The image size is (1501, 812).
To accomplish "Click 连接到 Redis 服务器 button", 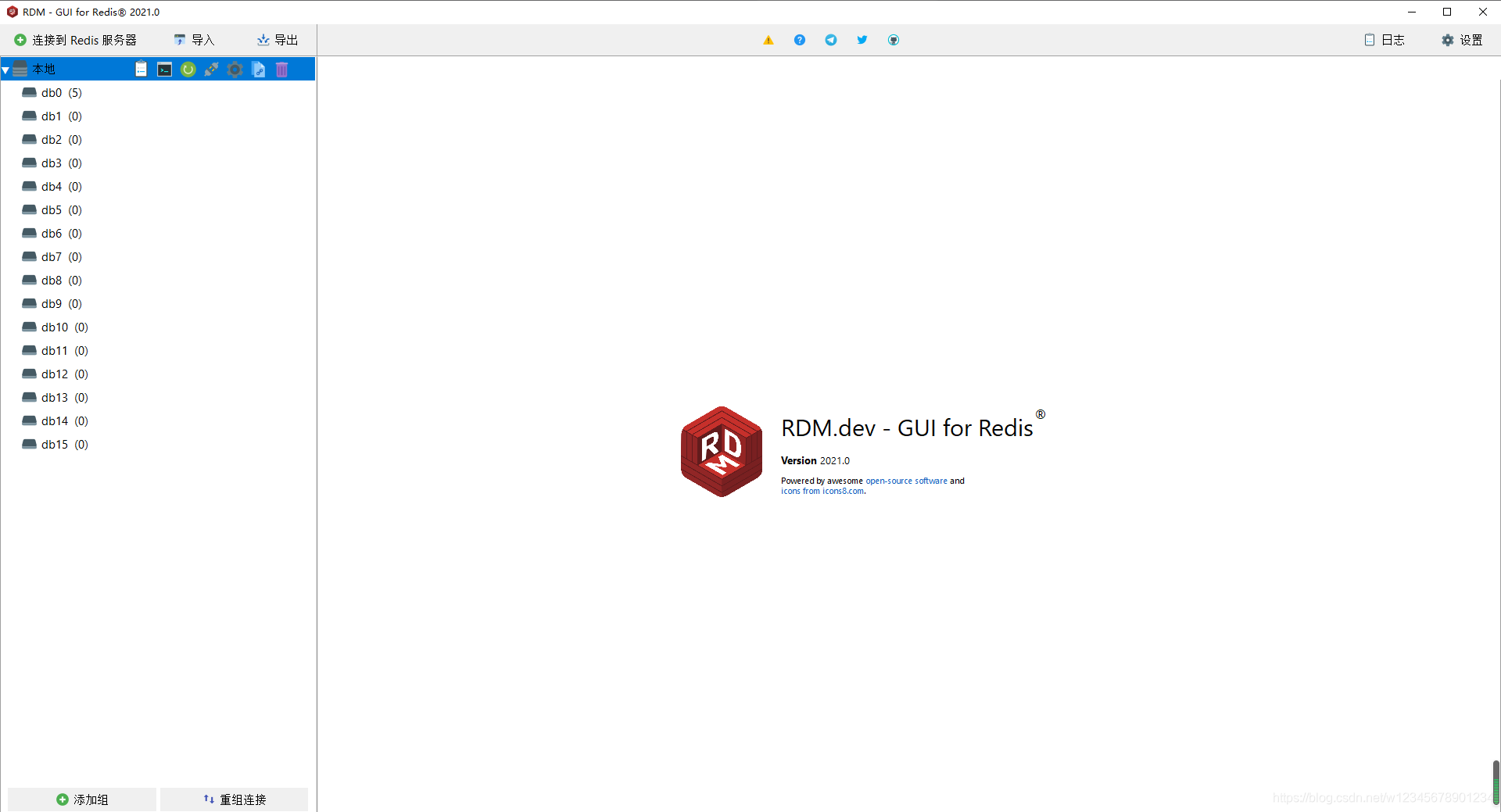I will [76, 39].
